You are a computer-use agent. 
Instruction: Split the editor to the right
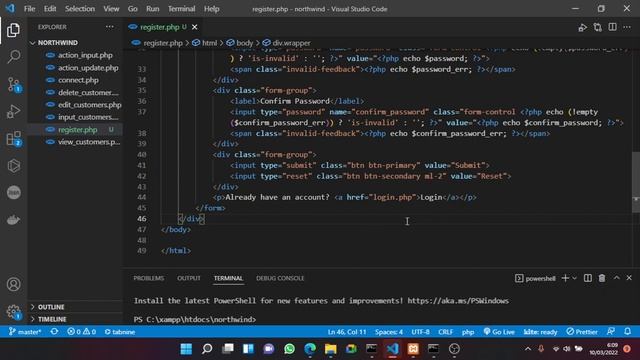click(x=612, y=27)
